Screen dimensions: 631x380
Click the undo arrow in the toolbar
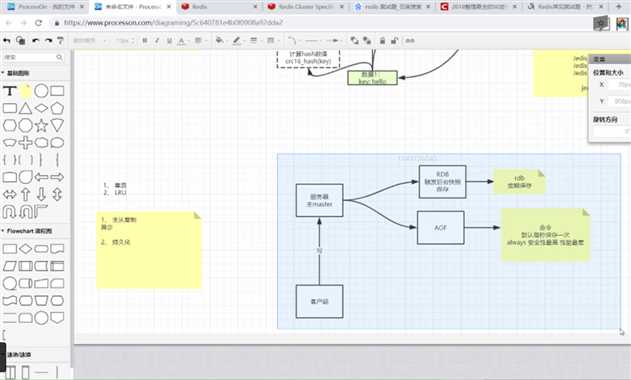tap(35, 41)
